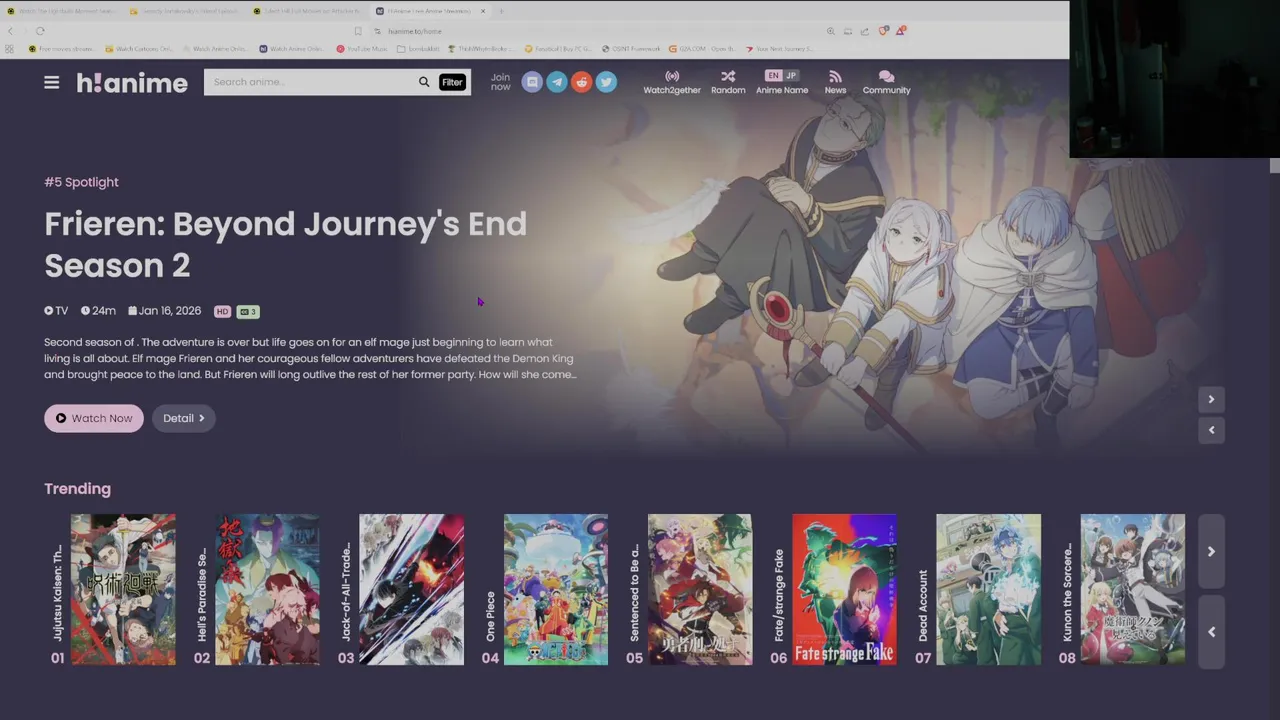Viewport: 1280px width, 720px height.
Task: Click the HD quality badge
Action: 222,312
